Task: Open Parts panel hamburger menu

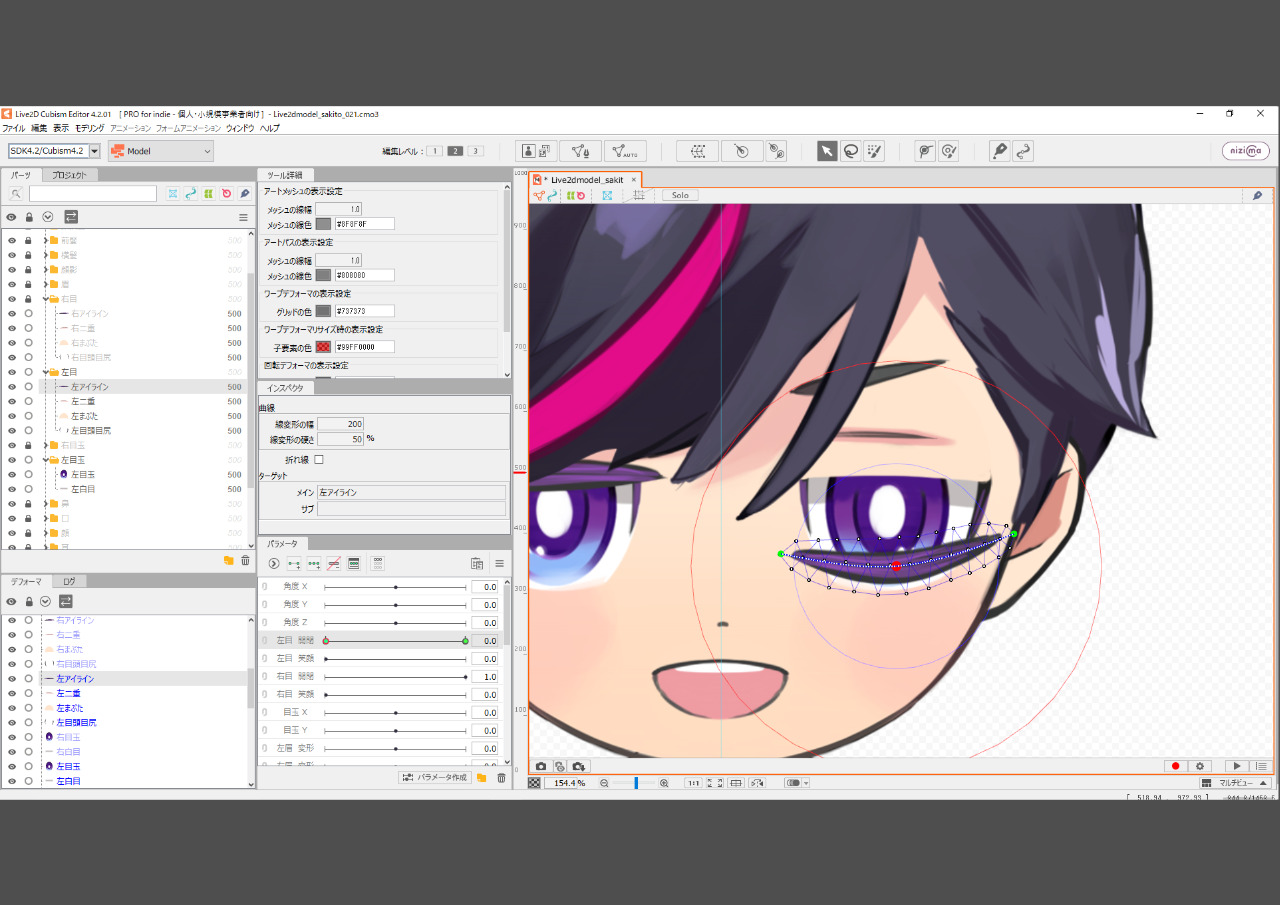Action: point(243,217)
